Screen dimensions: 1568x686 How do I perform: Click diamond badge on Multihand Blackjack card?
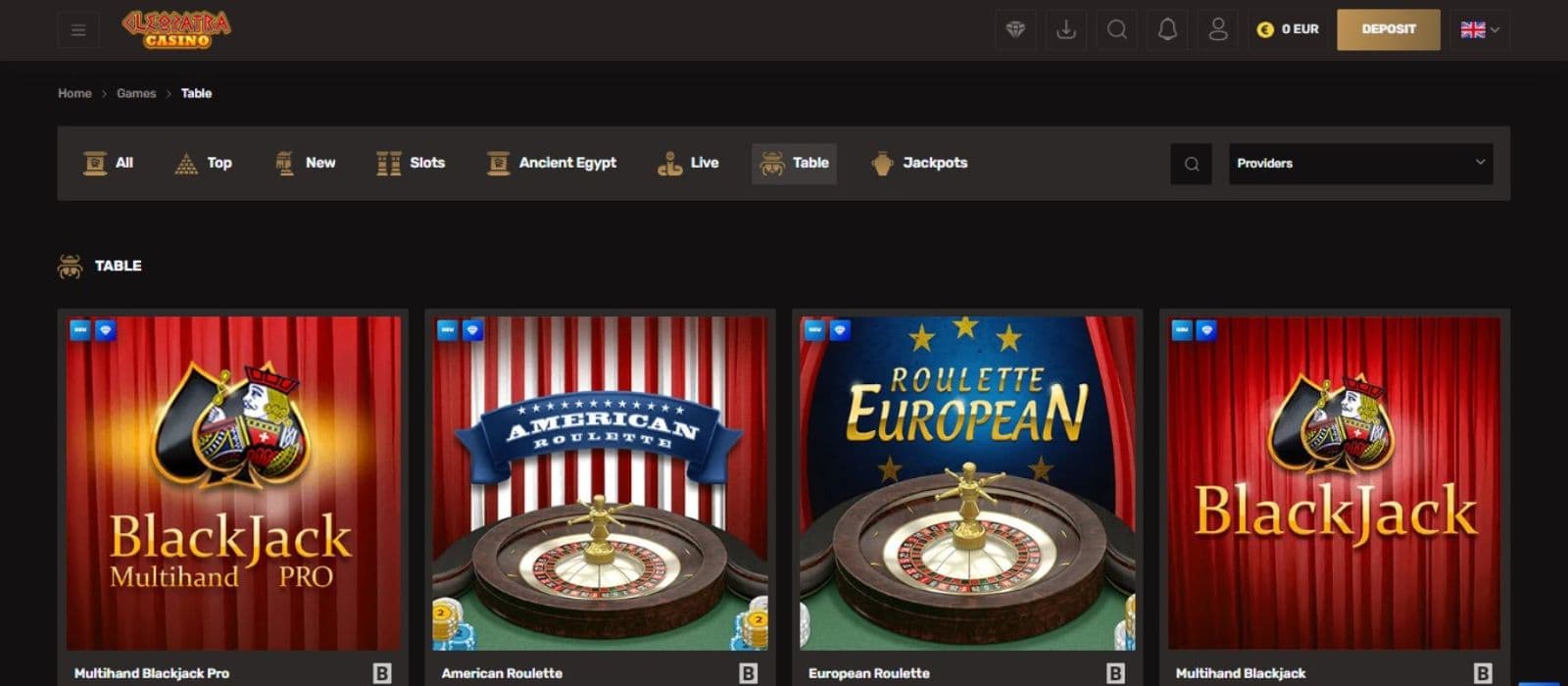(1206, 330)
